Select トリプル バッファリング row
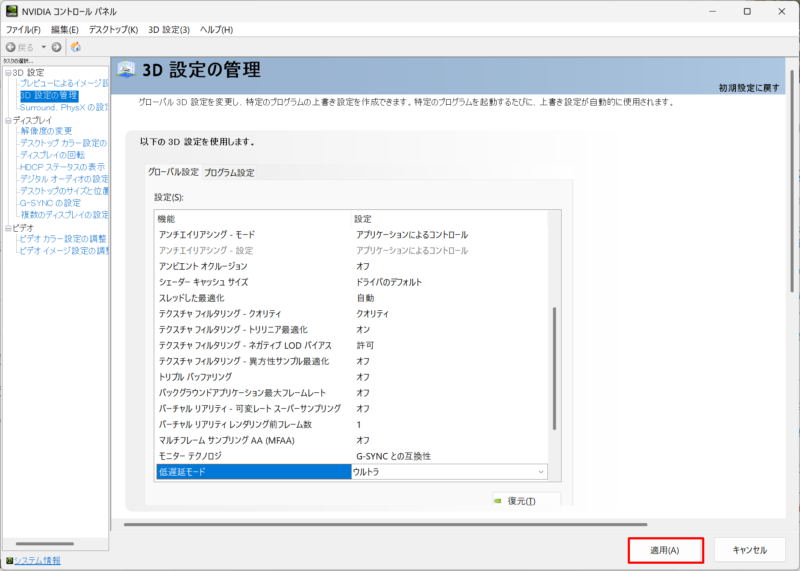The image size is (800, 571). pos(352,377)
